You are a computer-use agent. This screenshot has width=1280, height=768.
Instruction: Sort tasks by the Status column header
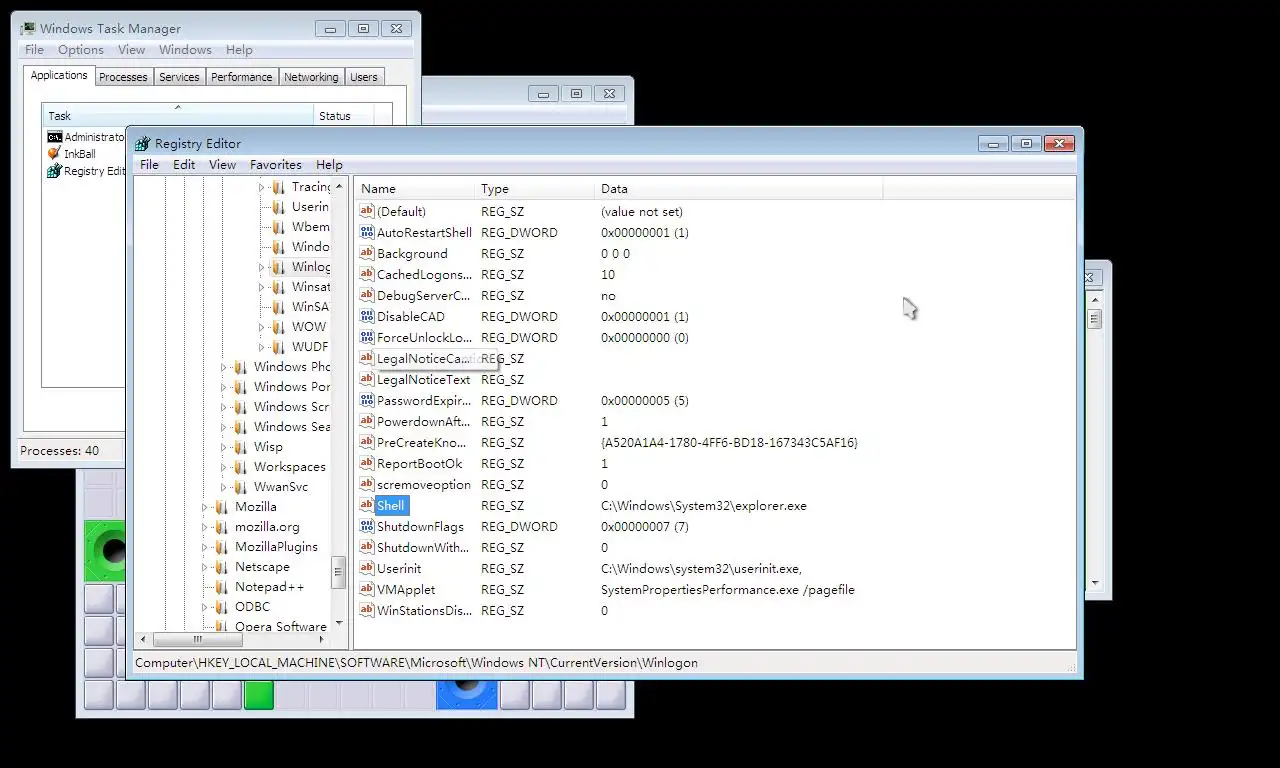click(x=344, y=115)
